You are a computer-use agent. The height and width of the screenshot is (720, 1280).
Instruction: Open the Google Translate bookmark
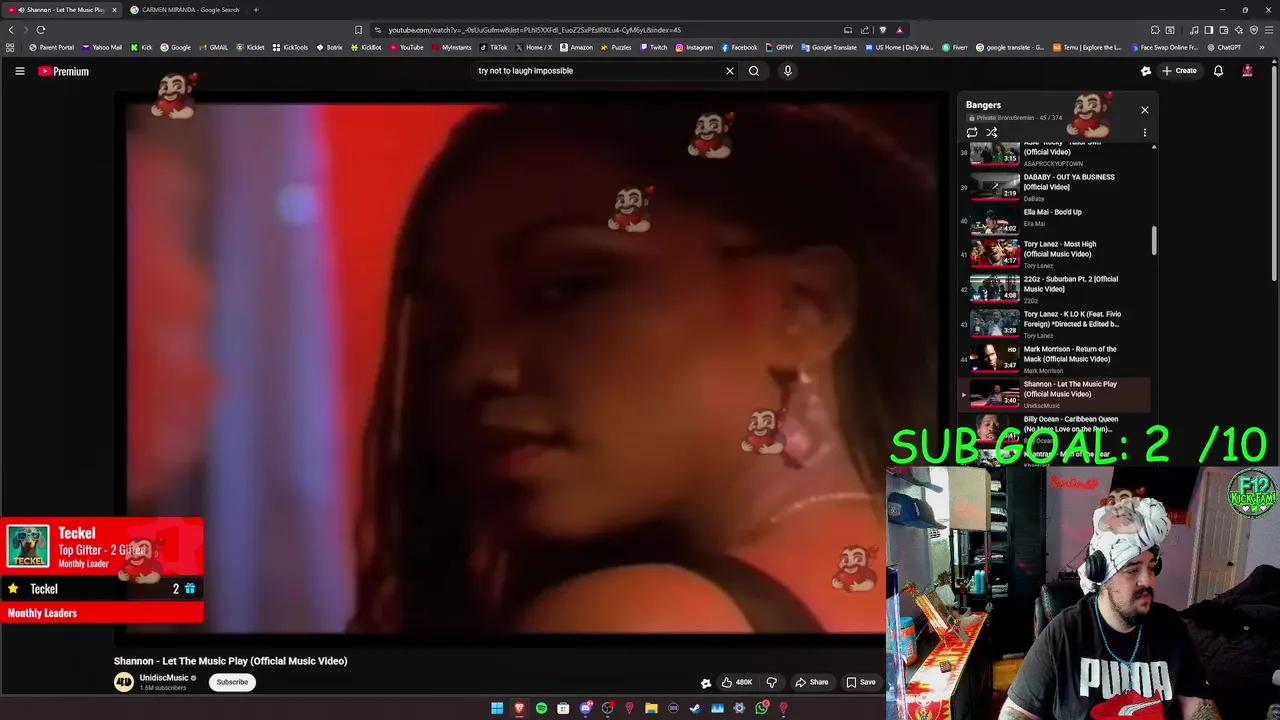click(829, 47)
